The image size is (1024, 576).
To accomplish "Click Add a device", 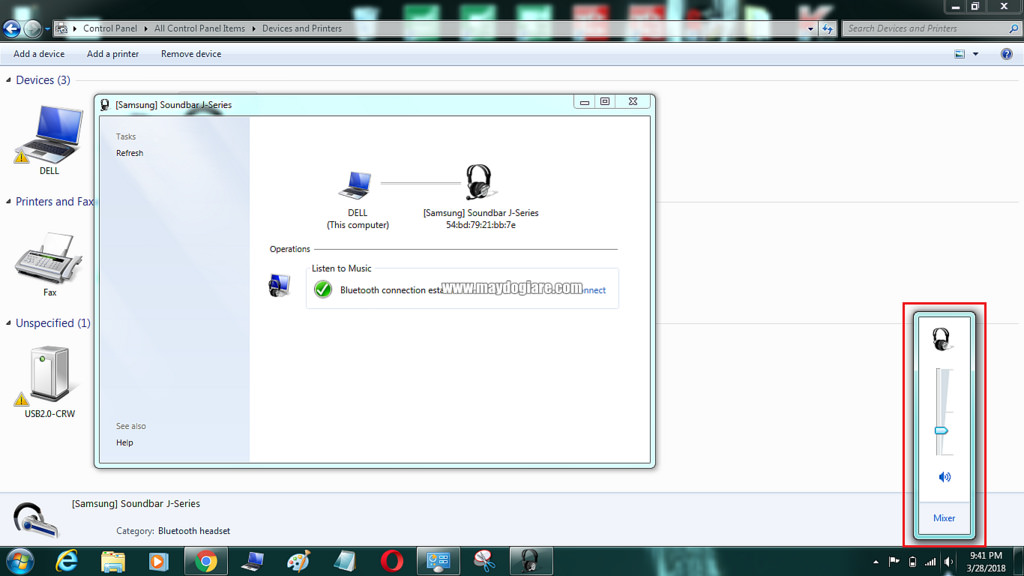I will tap(39, 54).
